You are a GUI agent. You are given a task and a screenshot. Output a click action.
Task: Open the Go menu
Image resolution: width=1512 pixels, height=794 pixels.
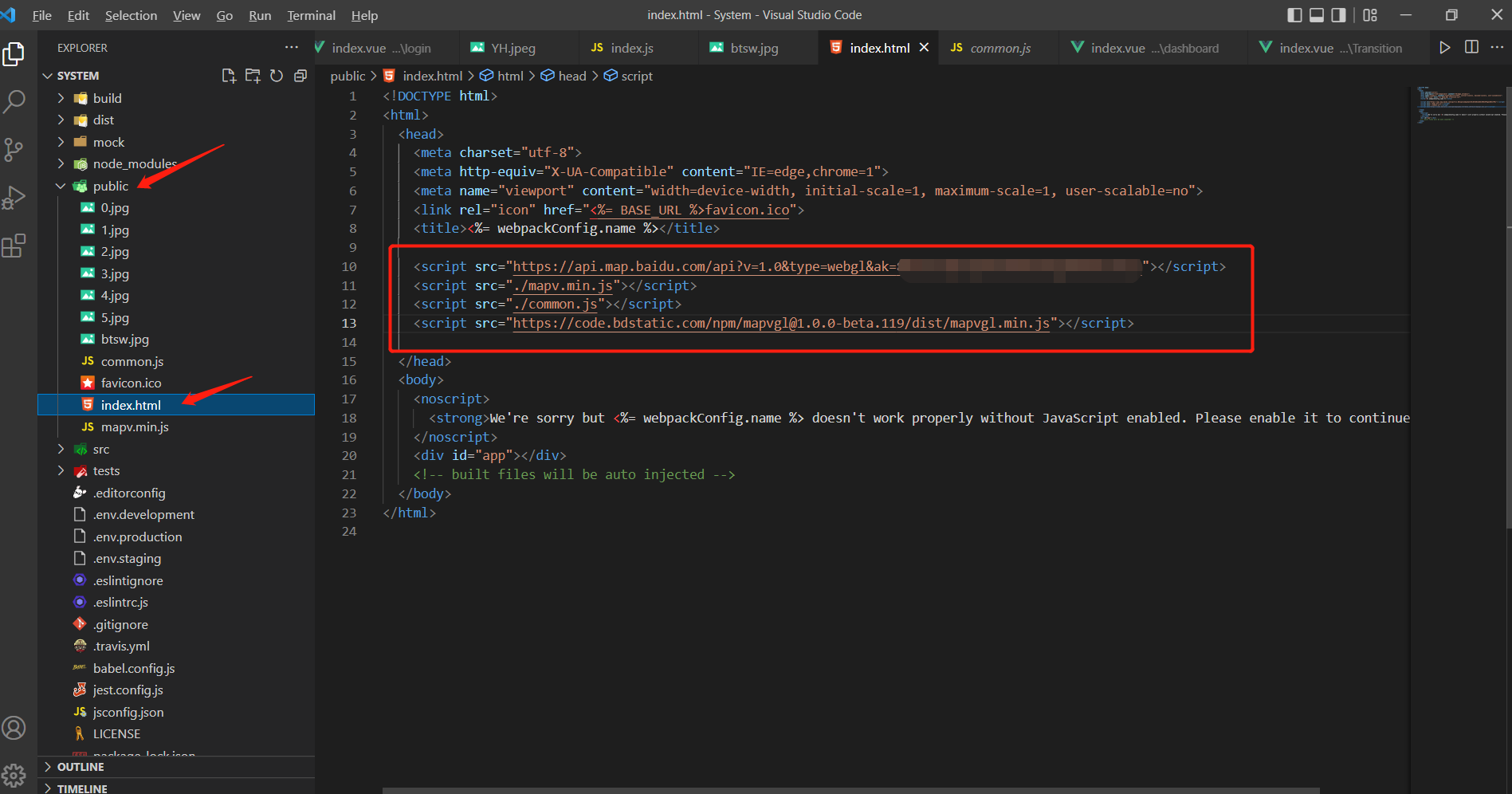point(225,15)
